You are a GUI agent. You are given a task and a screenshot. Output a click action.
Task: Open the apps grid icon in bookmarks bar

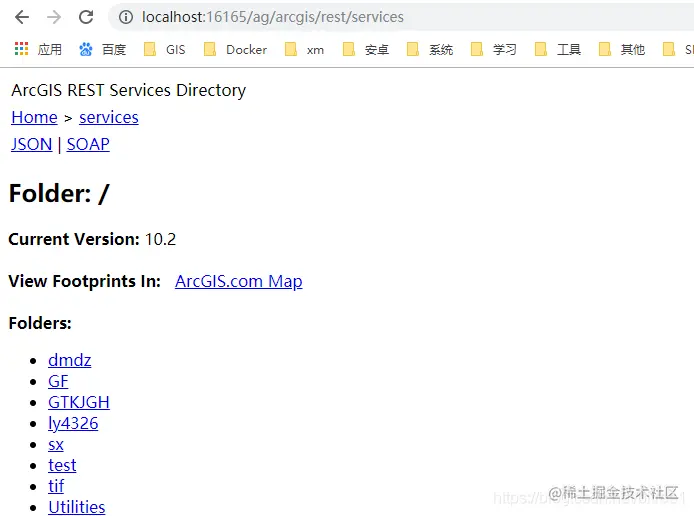(21, 49)
